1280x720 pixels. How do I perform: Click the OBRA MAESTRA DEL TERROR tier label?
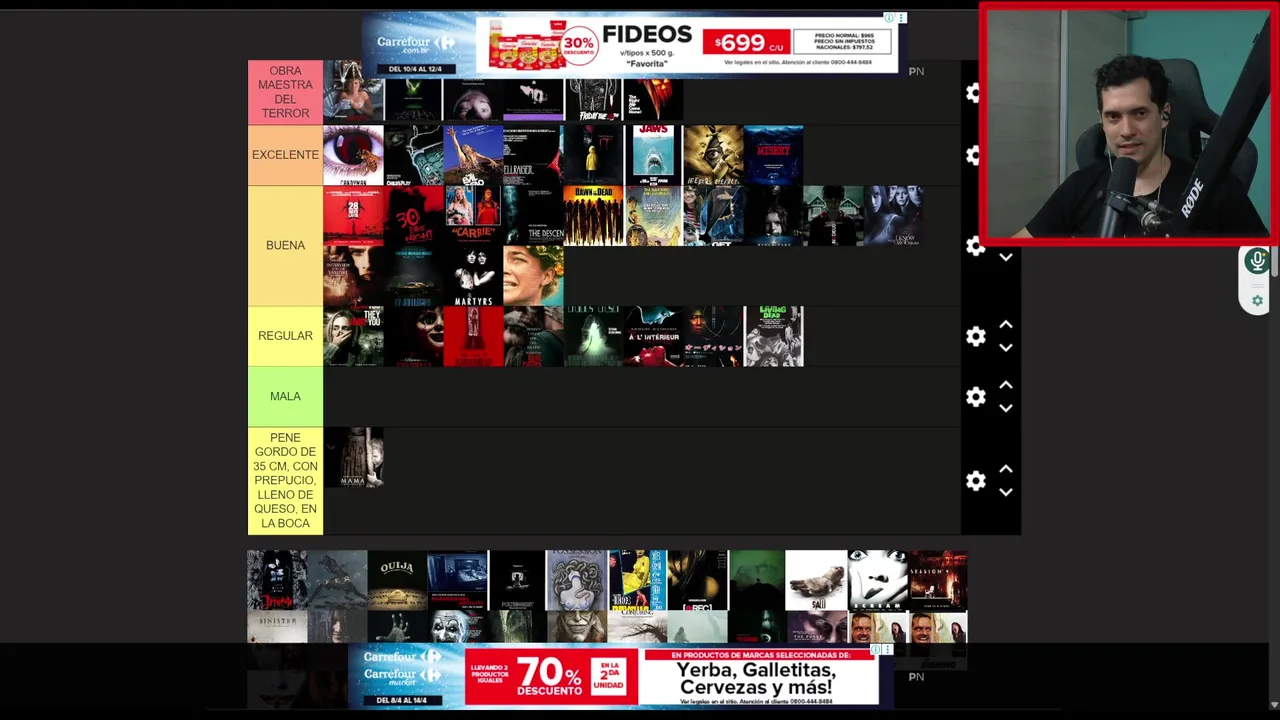(x=285, y=93)
